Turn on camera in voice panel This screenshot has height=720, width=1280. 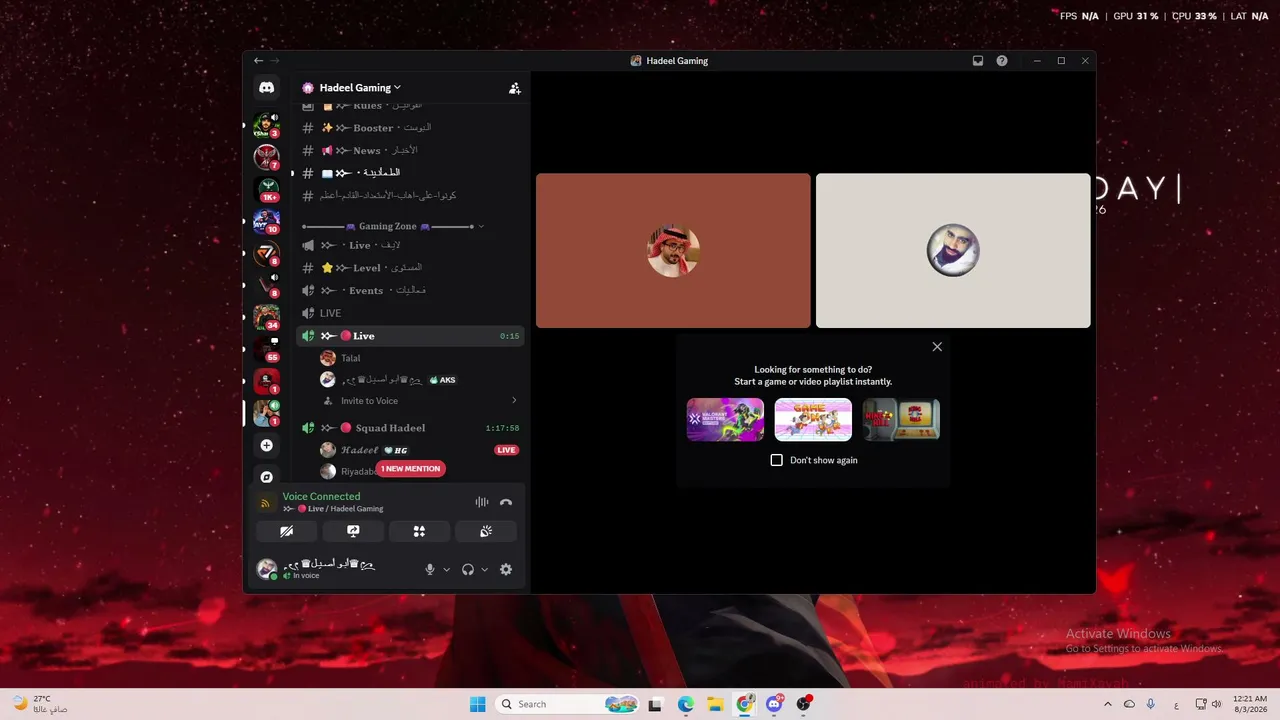coord(286,531)
